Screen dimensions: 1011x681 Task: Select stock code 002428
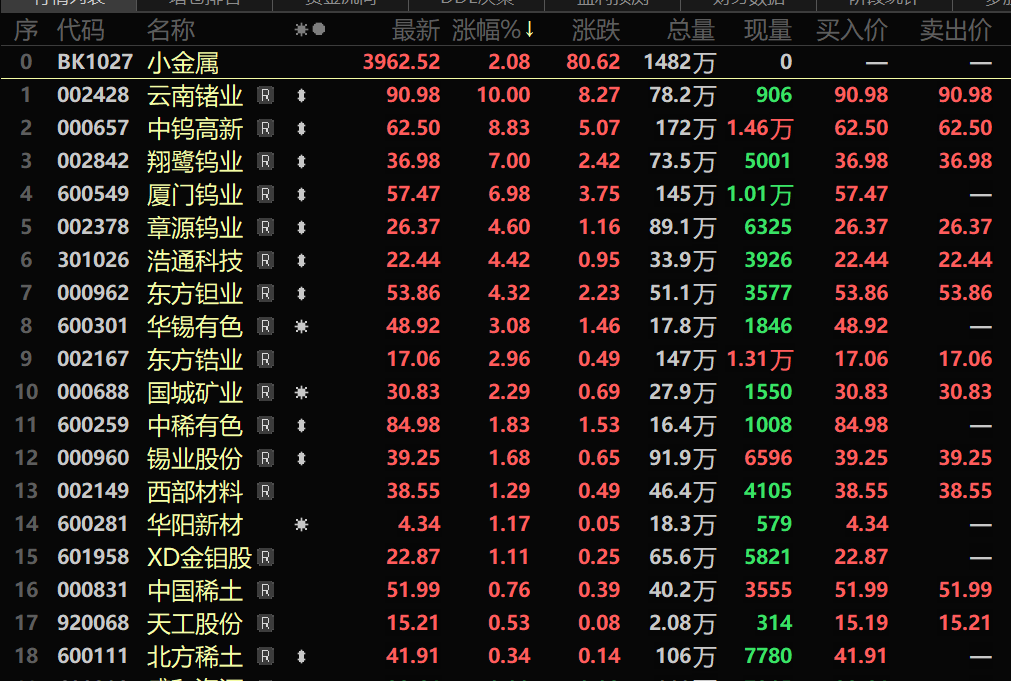tap(93, 95)
